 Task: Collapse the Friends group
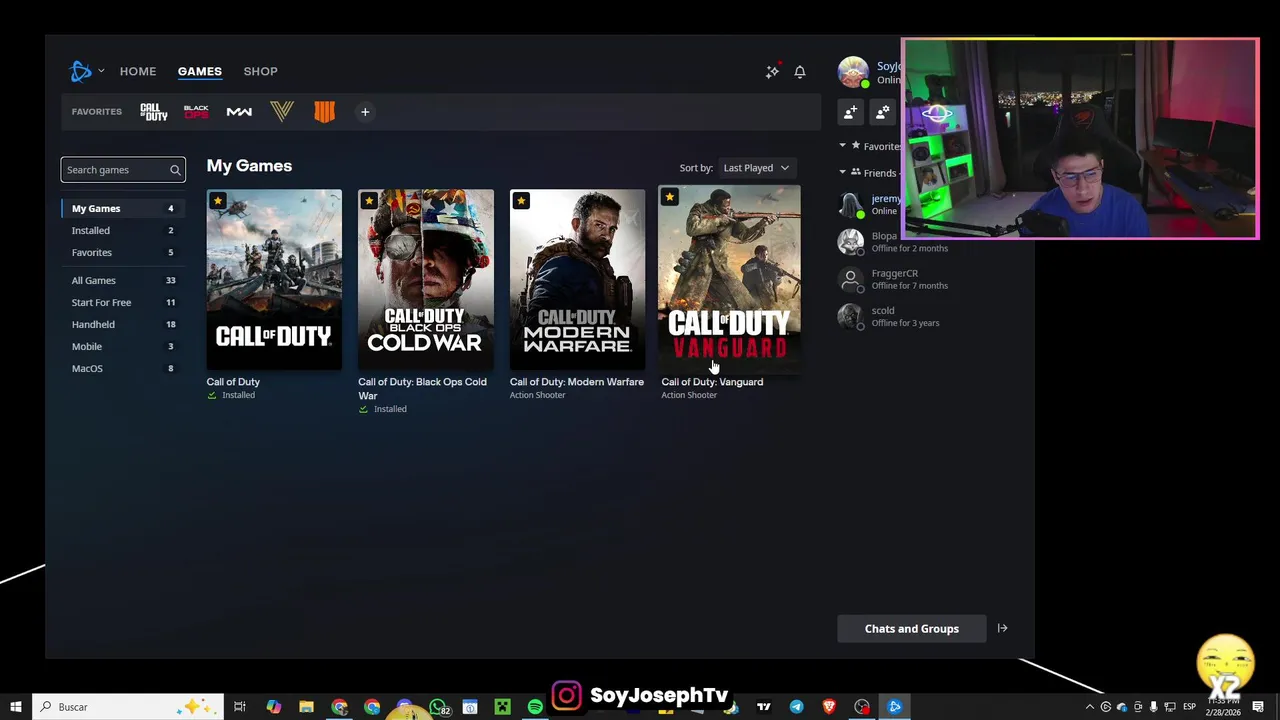tap(843, 172)
